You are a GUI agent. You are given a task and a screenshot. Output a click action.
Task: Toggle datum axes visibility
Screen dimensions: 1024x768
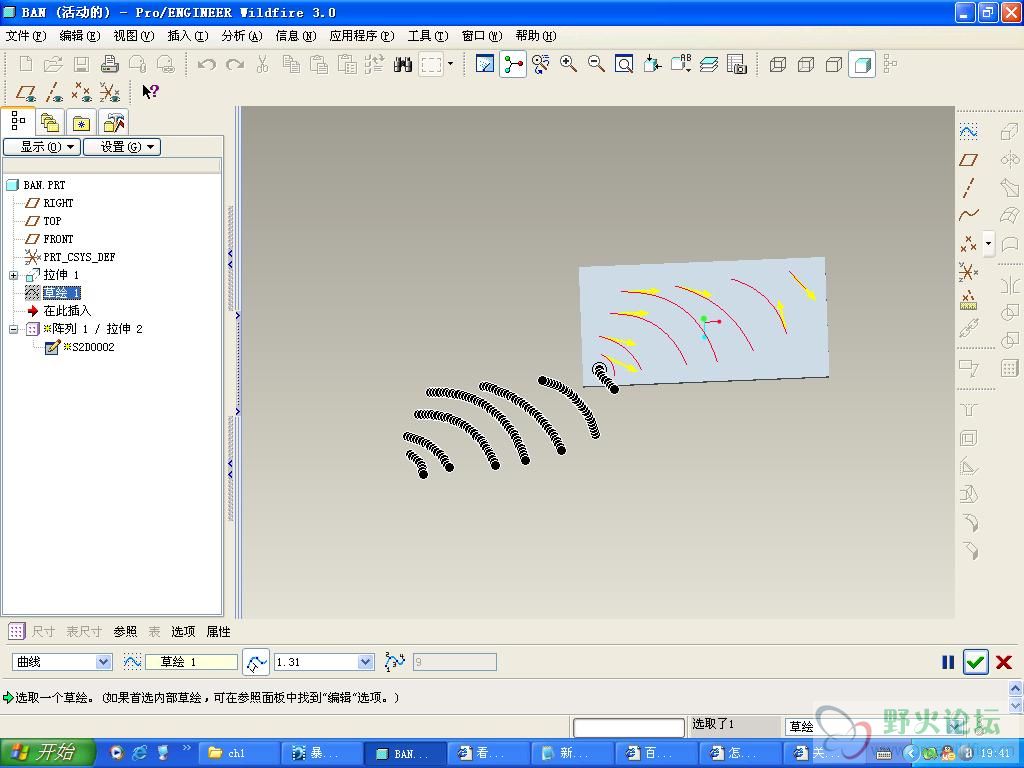tap(54, 93)
